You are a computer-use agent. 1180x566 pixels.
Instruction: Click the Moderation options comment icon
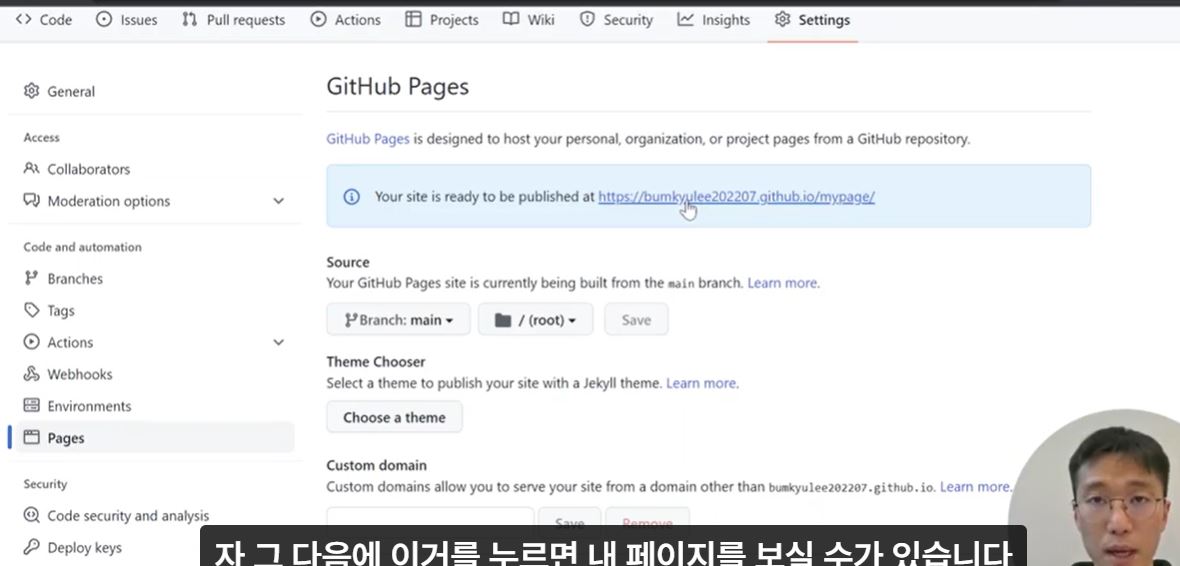(31, 200)
